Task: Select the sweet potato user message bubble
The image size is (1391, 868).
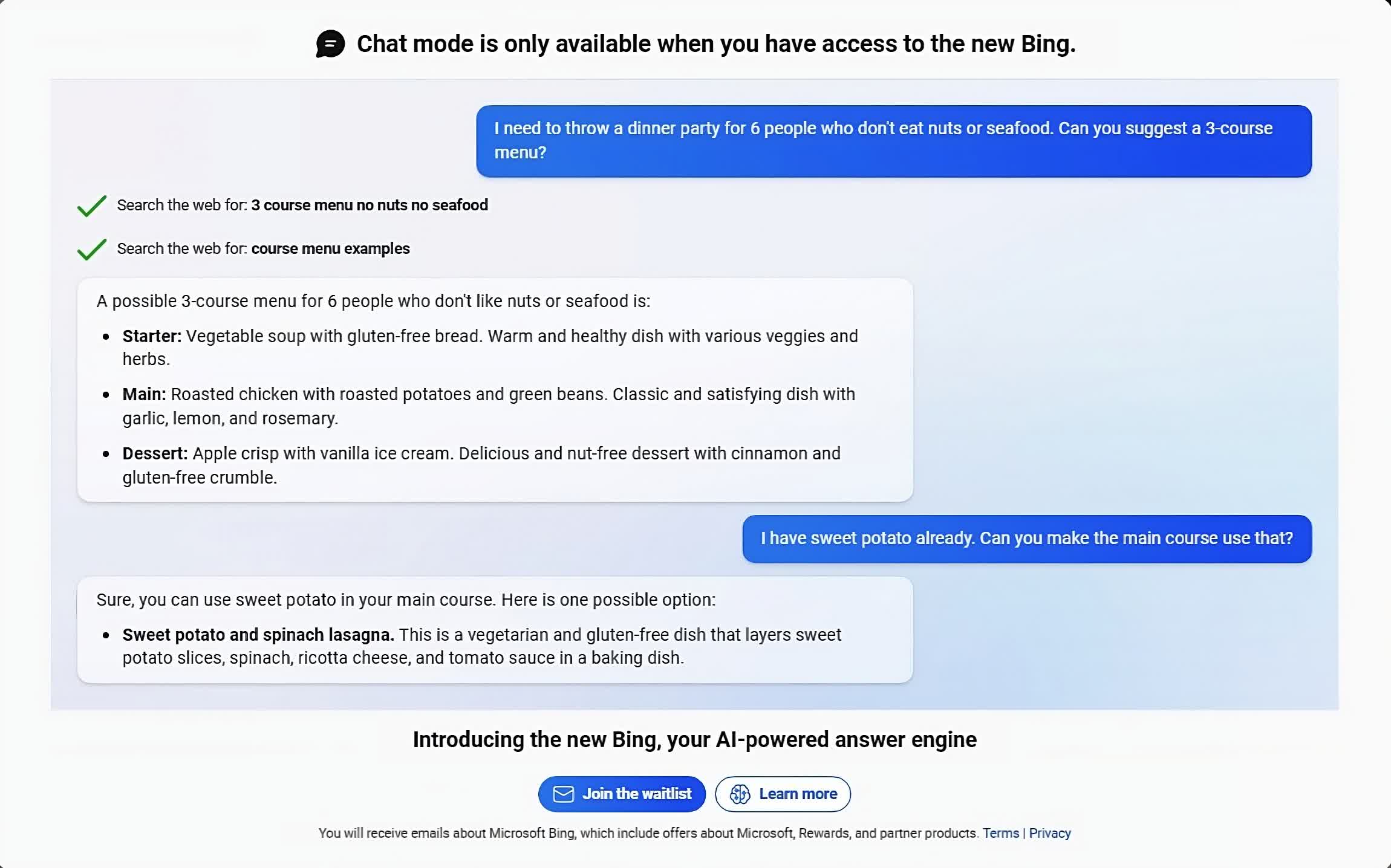Action: [1026, 539]
